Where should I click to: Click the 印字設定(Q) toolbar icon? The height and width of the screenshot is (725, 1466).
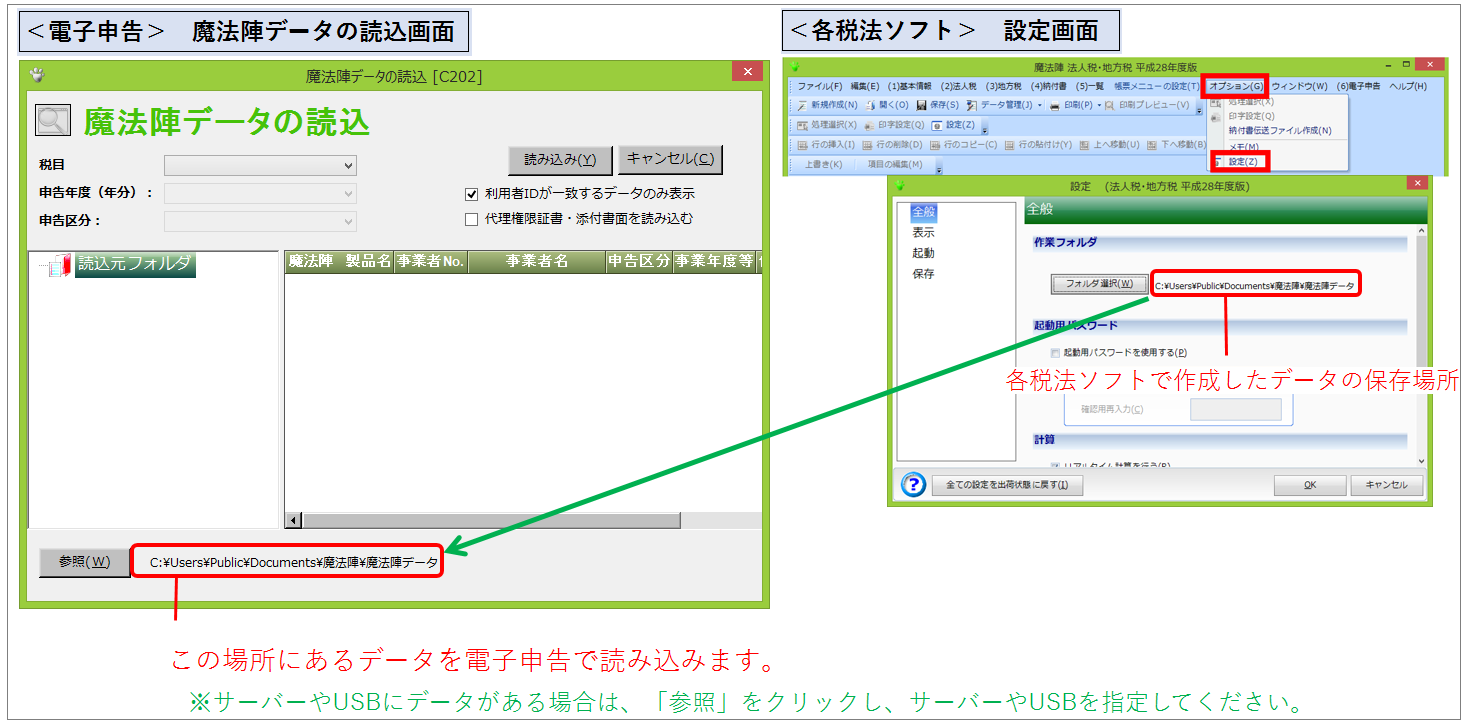tap(869, 125)
